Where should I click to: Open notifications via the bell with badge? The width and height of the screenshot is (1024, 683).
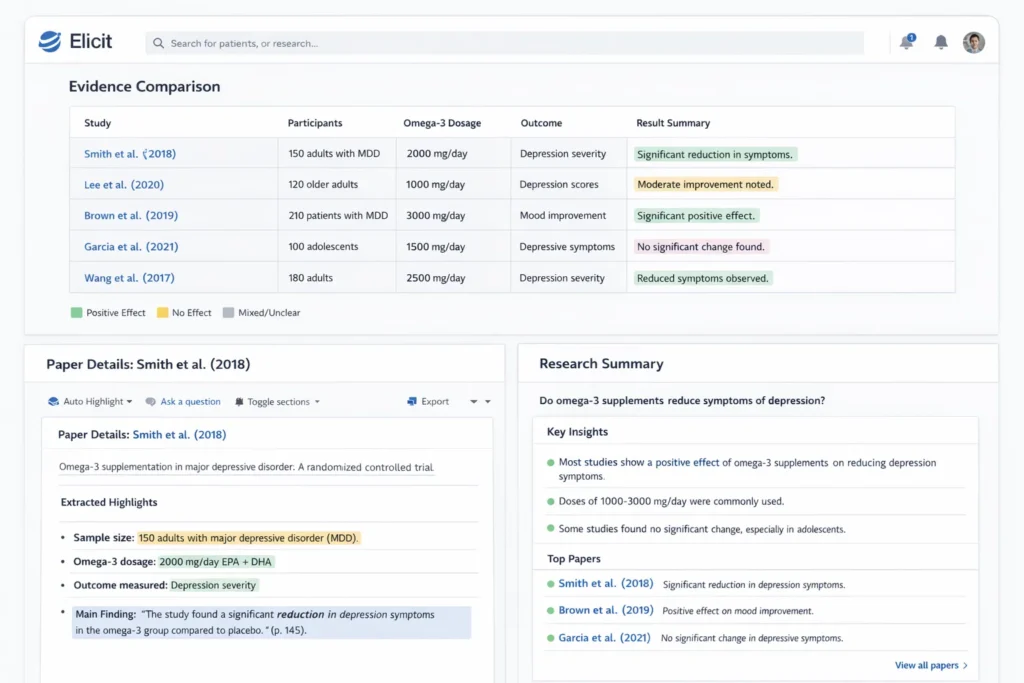pyautogui.click(x=906, y=43)
